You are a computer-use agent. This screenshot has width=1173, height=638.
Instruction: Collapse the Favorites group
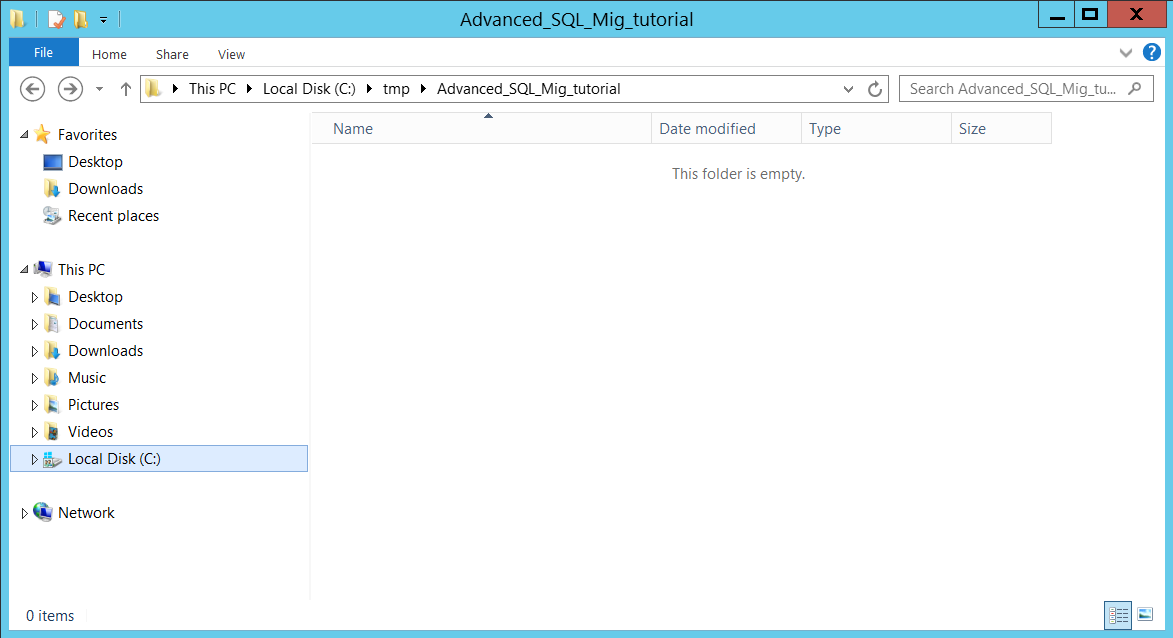click(24, 135)
